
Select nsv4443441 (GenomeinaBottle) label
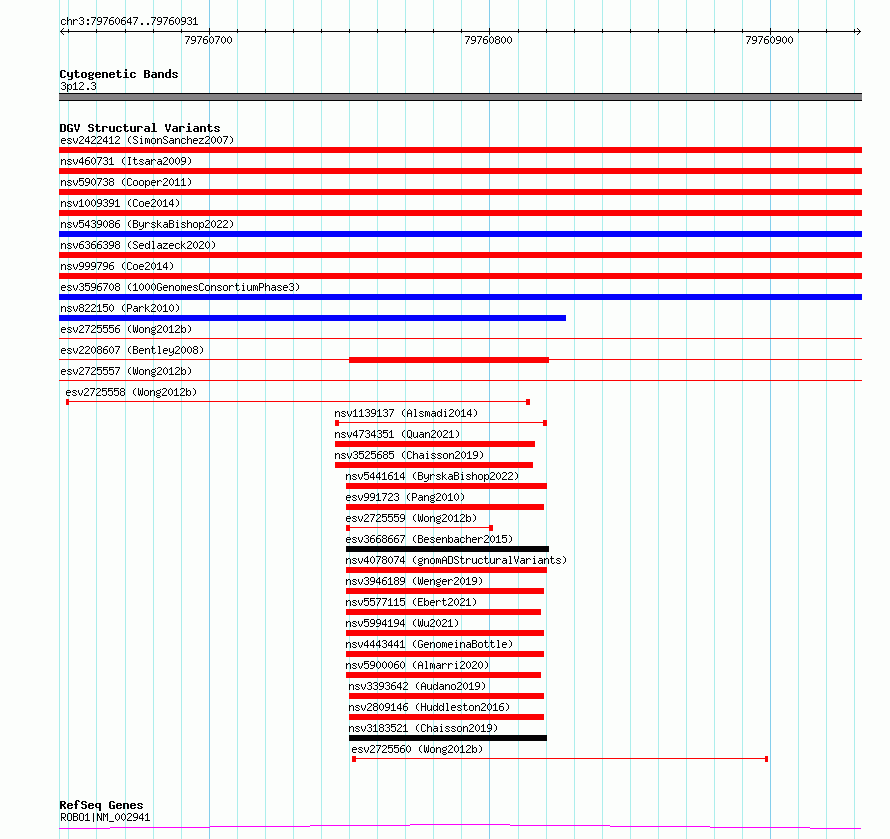pos(429,644)
